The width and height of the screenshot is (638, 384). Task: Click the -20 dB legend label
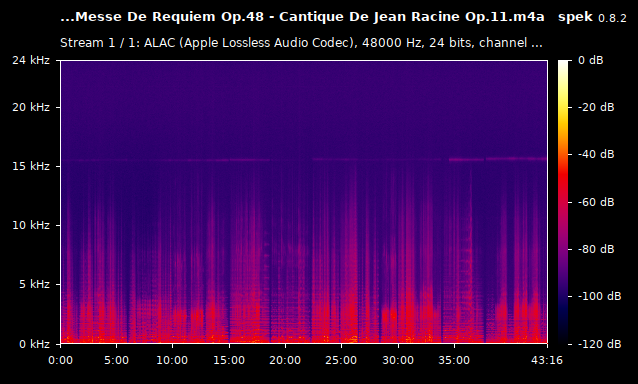596,107
